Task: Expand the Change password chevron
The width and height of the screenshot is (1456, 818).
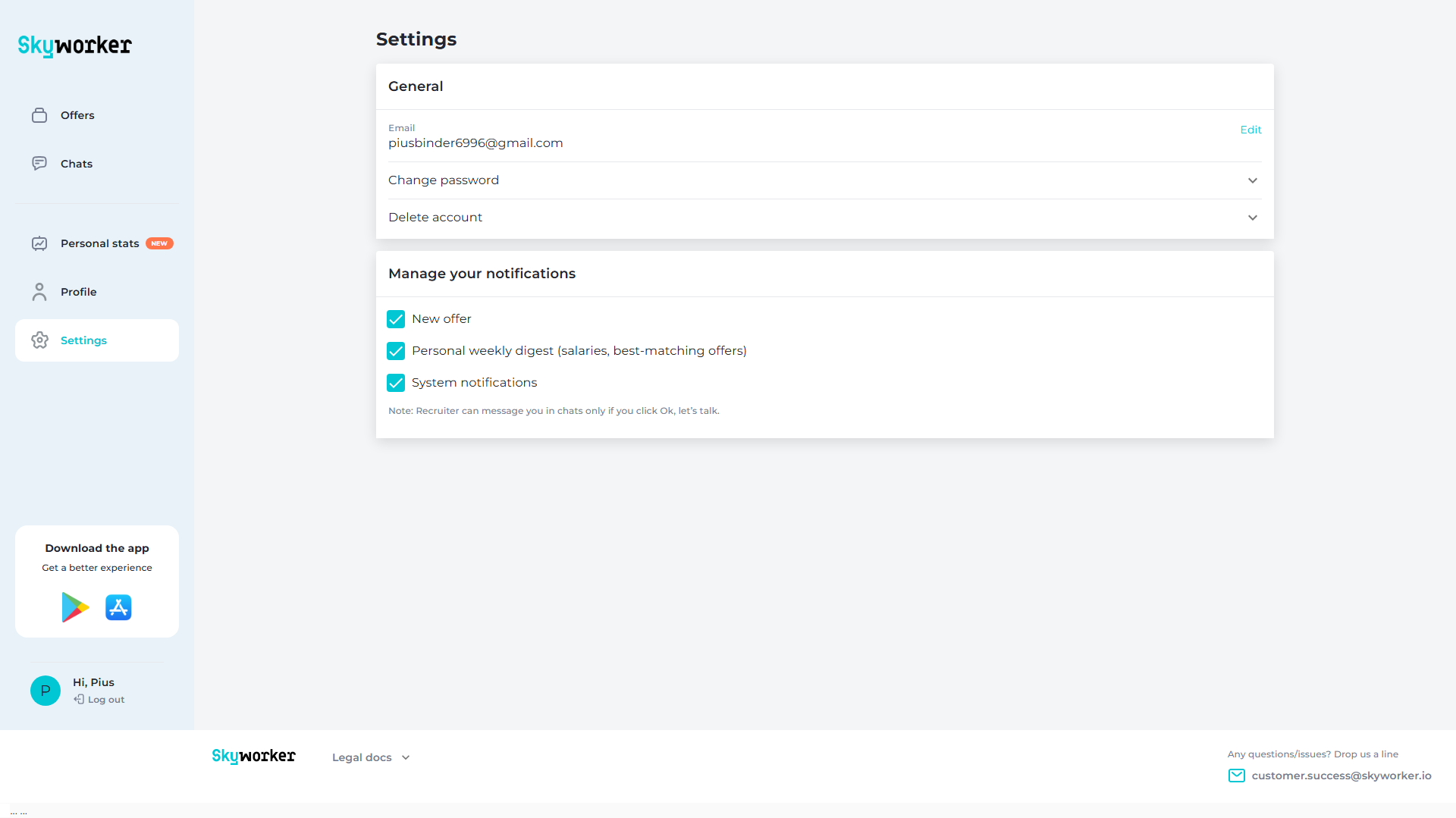Action: pos(1253,180)
